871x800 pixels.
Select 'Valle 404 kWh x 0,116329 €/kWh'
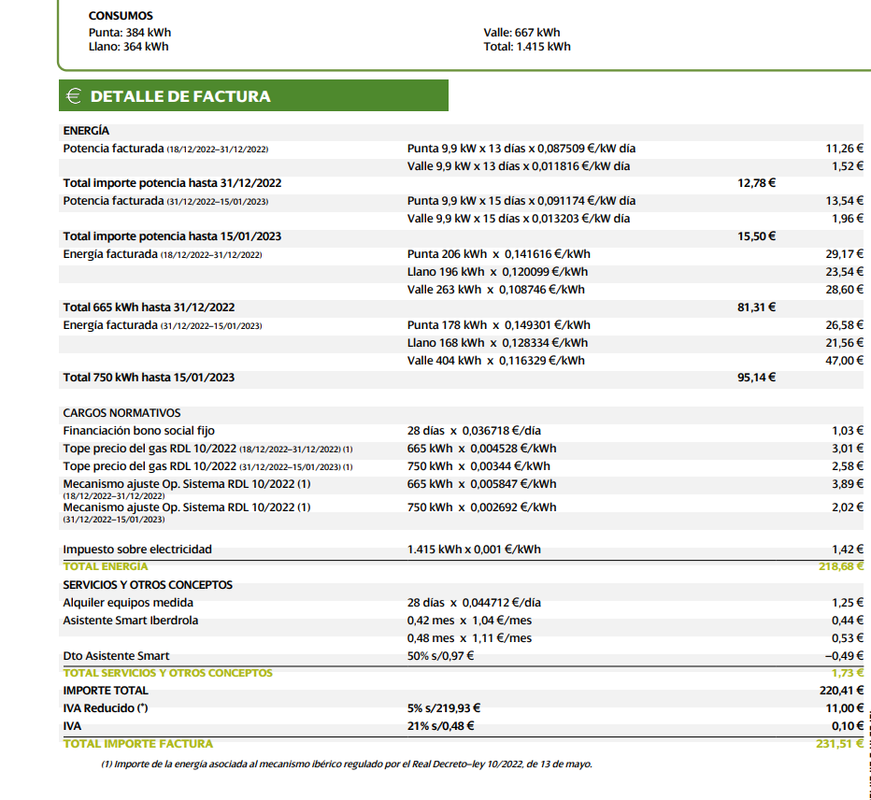click(x=496, y=361)
